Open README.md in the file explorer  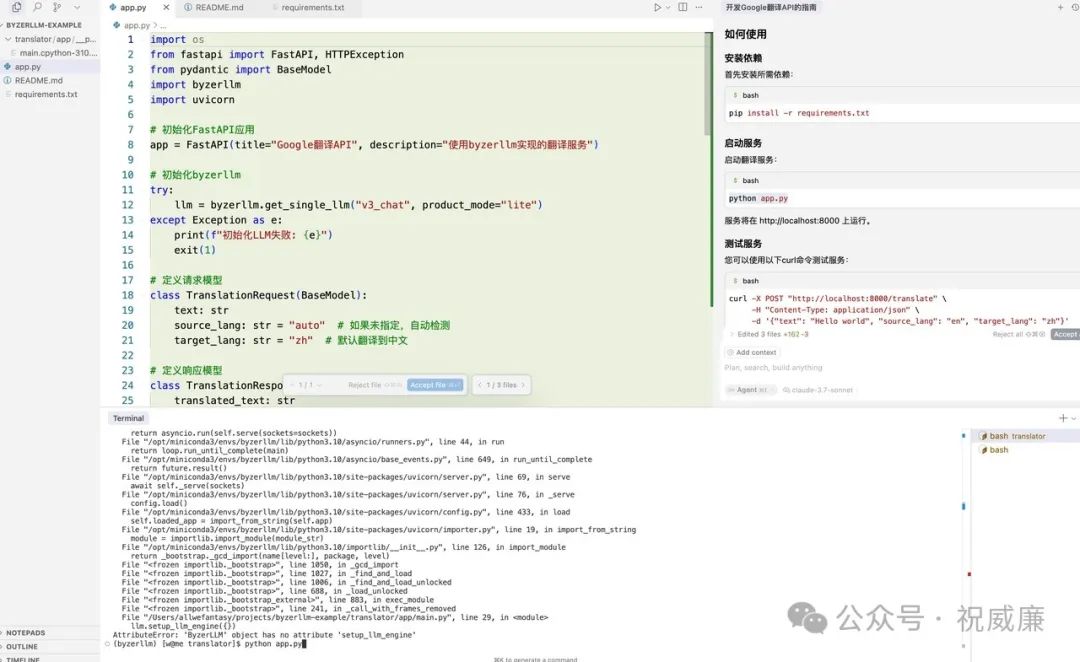(x=39, y=81)
